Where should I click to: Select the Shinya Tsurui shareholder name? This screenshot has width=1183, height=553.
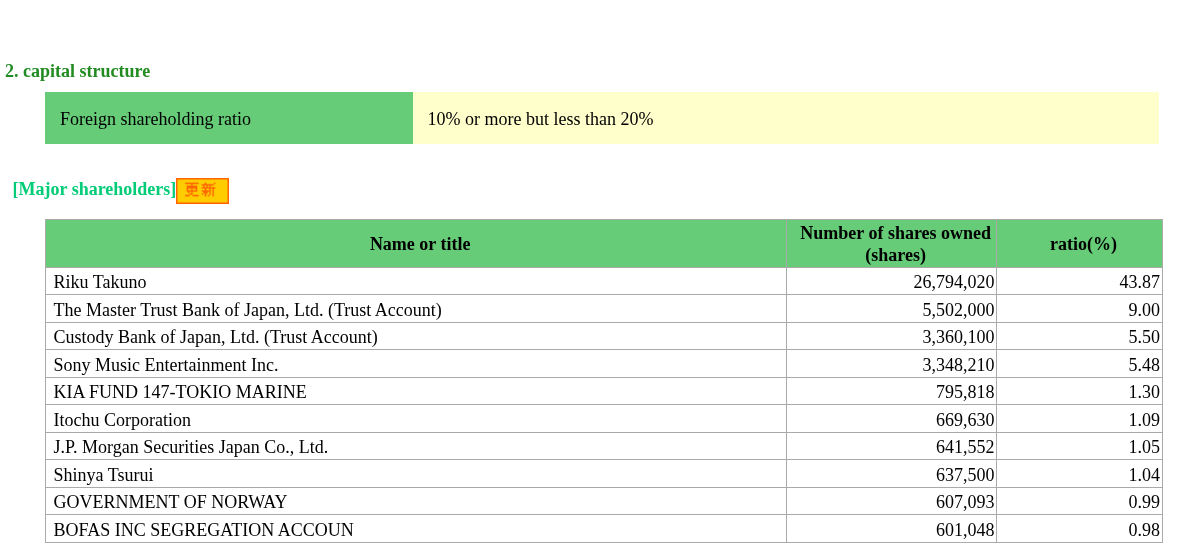point(103,475)
